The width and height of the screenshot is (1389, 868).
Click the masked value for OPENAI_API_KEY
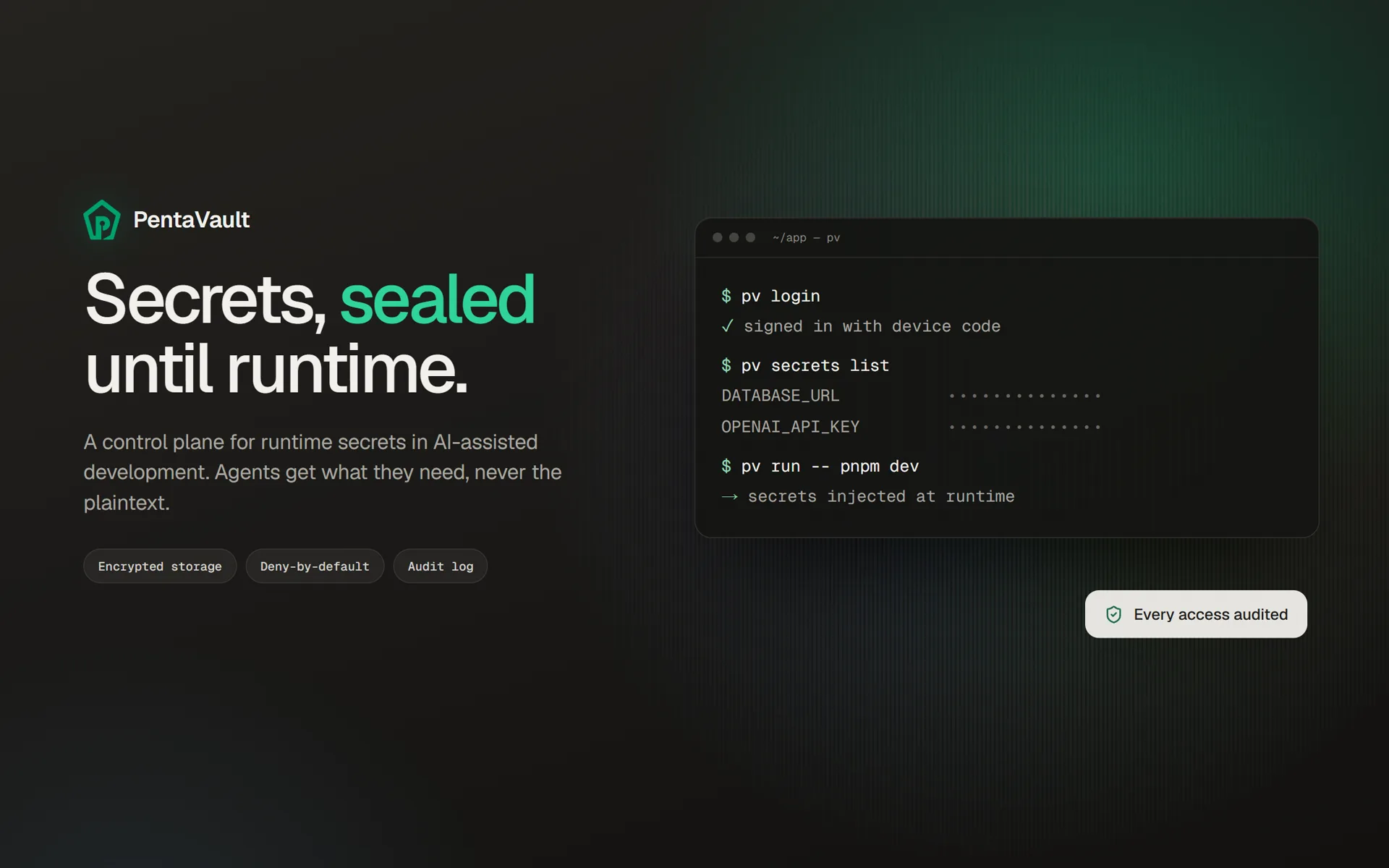(x=1024, y=427)
